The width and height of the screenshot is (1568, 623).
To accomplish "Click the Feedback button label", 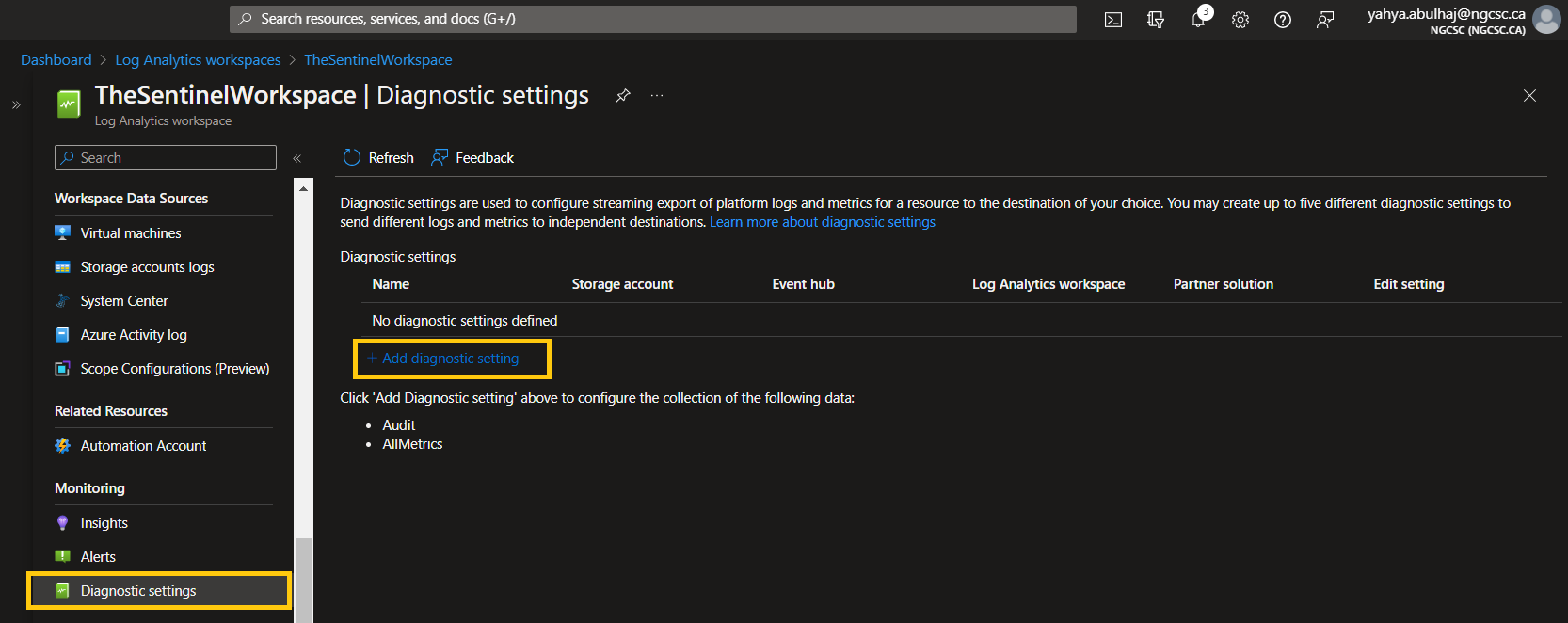I will [485, 158].
